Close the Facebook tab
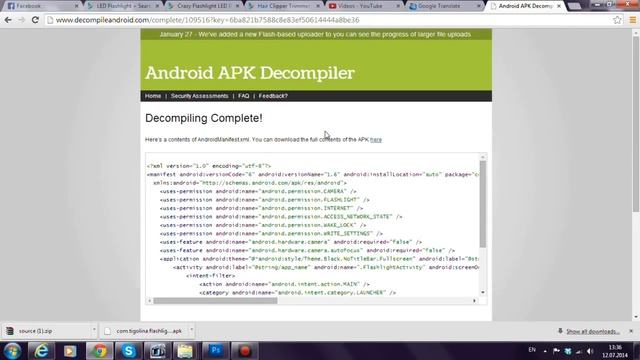This screenshot has height=360, width=640. coord(76,6)
